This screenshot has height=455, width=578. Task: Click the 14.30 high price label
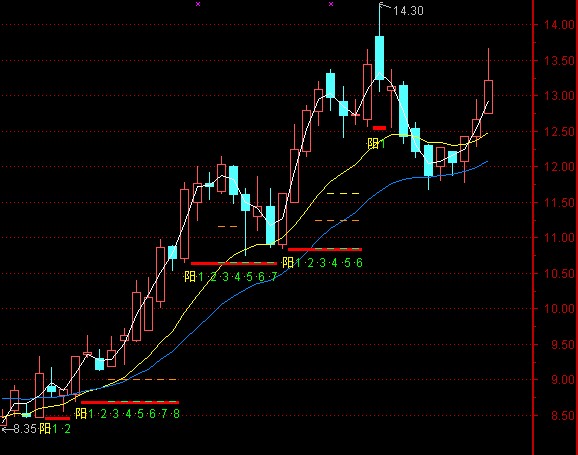click(408, 11)
